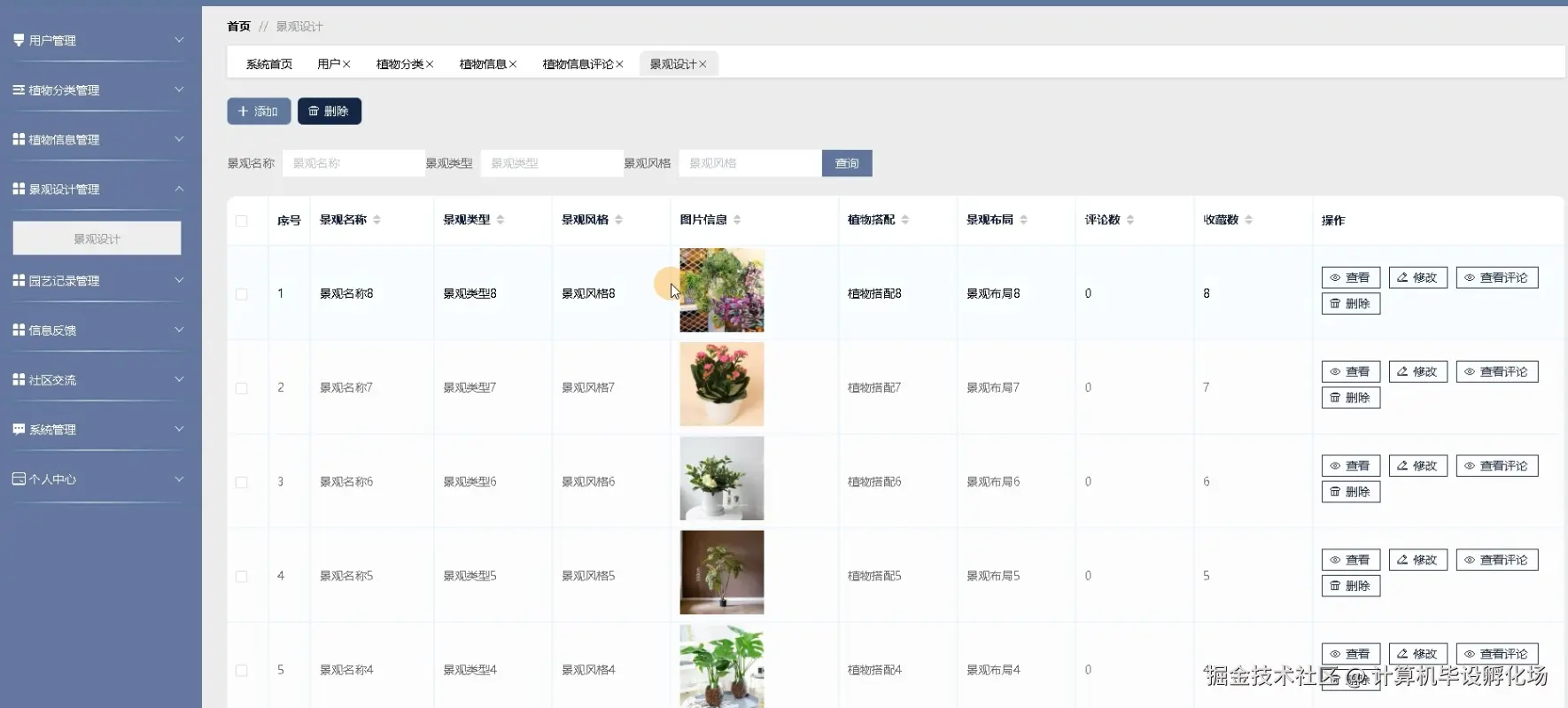Viewport: 1568px width, 708px height.
Task: Open the 景观设计 sidebar submenu item
Action: click(97, 238)
